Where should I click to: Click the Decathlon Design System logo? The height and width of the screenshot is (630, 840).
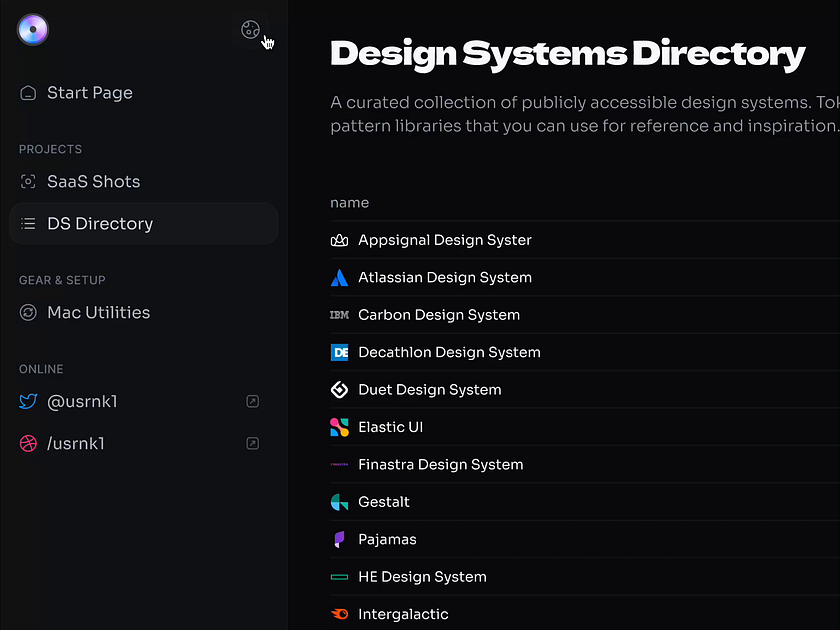[x=339, y=352]
